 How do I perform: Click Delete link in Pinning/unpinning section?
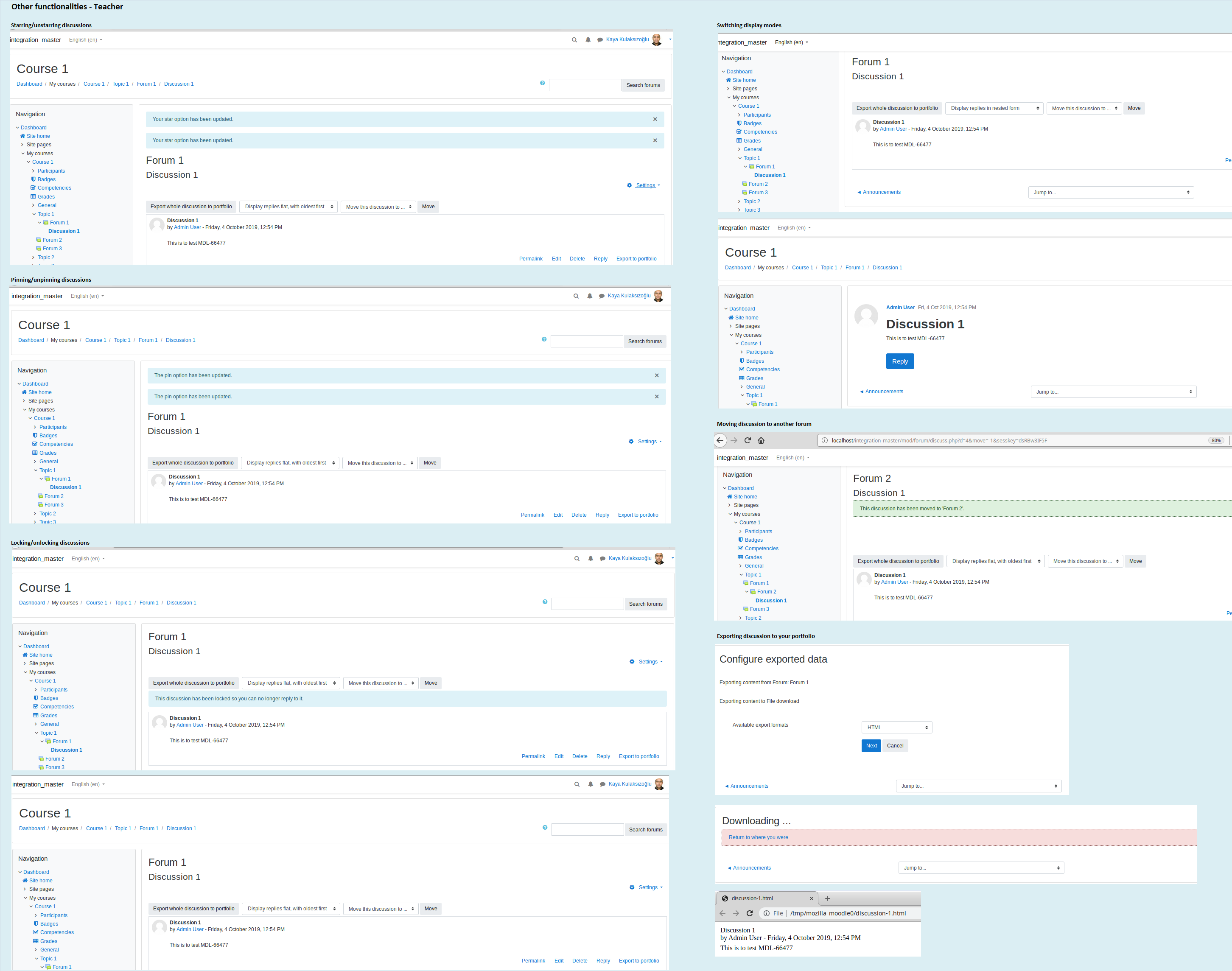pos(579,515)
